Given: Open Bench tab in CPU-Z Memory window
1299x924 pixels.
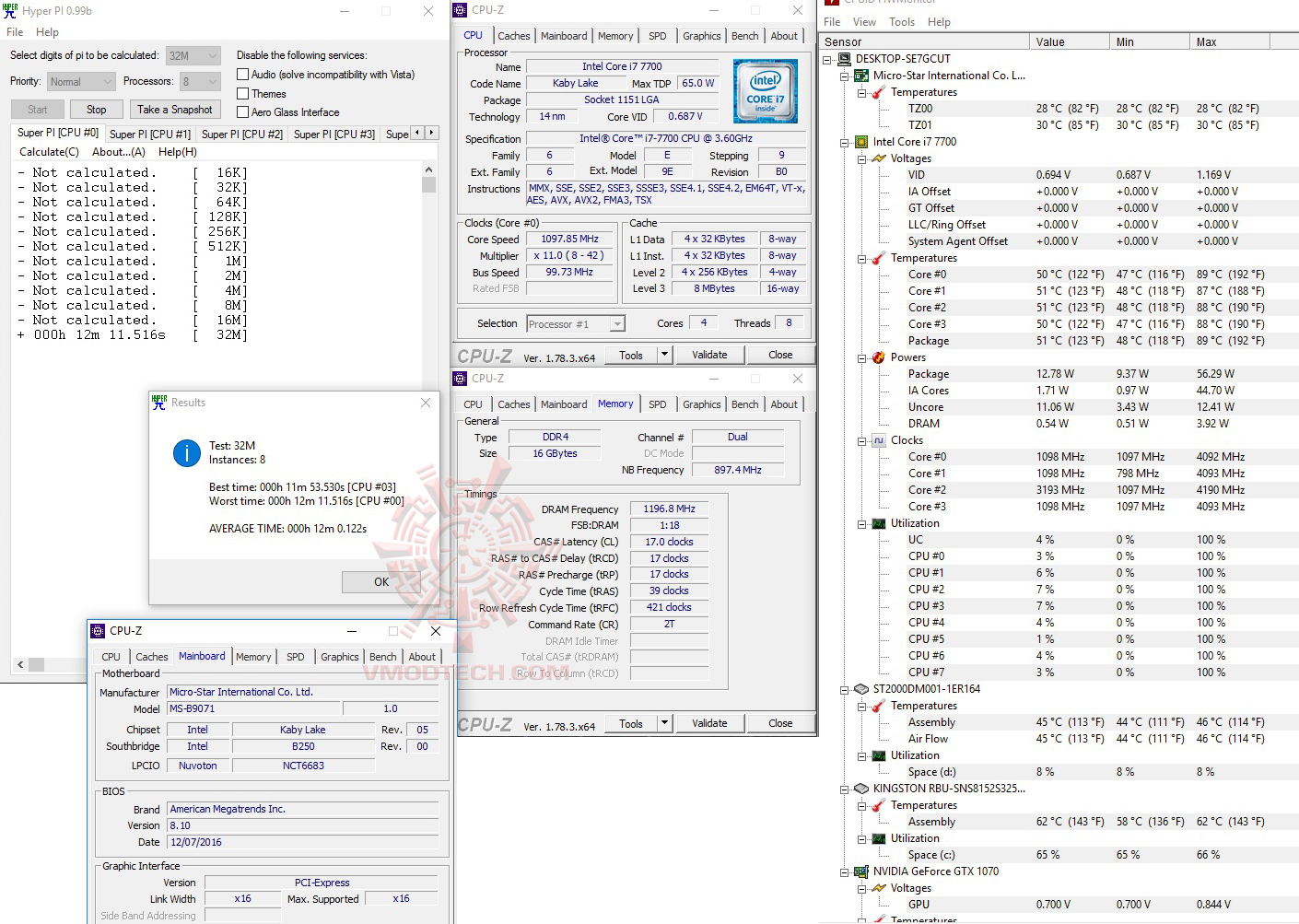Looking at the screenshot, I should click(x=745, y=404).
